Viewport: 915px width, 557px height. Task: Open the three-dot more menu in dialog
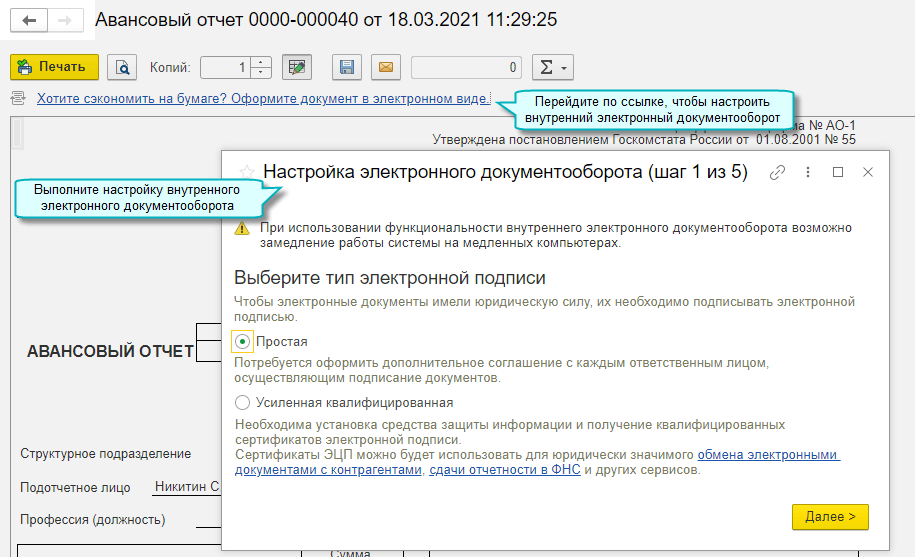(x=808, y=172)
